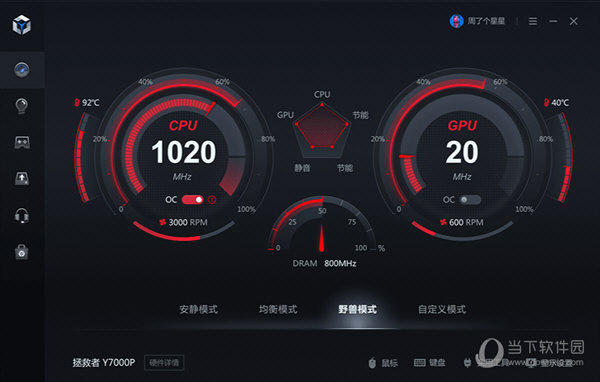This screenshot has height=382, width=600.
Task: Disable the CPU OC overclock switch
Action: pyautogui.click(x=192, y=199)
